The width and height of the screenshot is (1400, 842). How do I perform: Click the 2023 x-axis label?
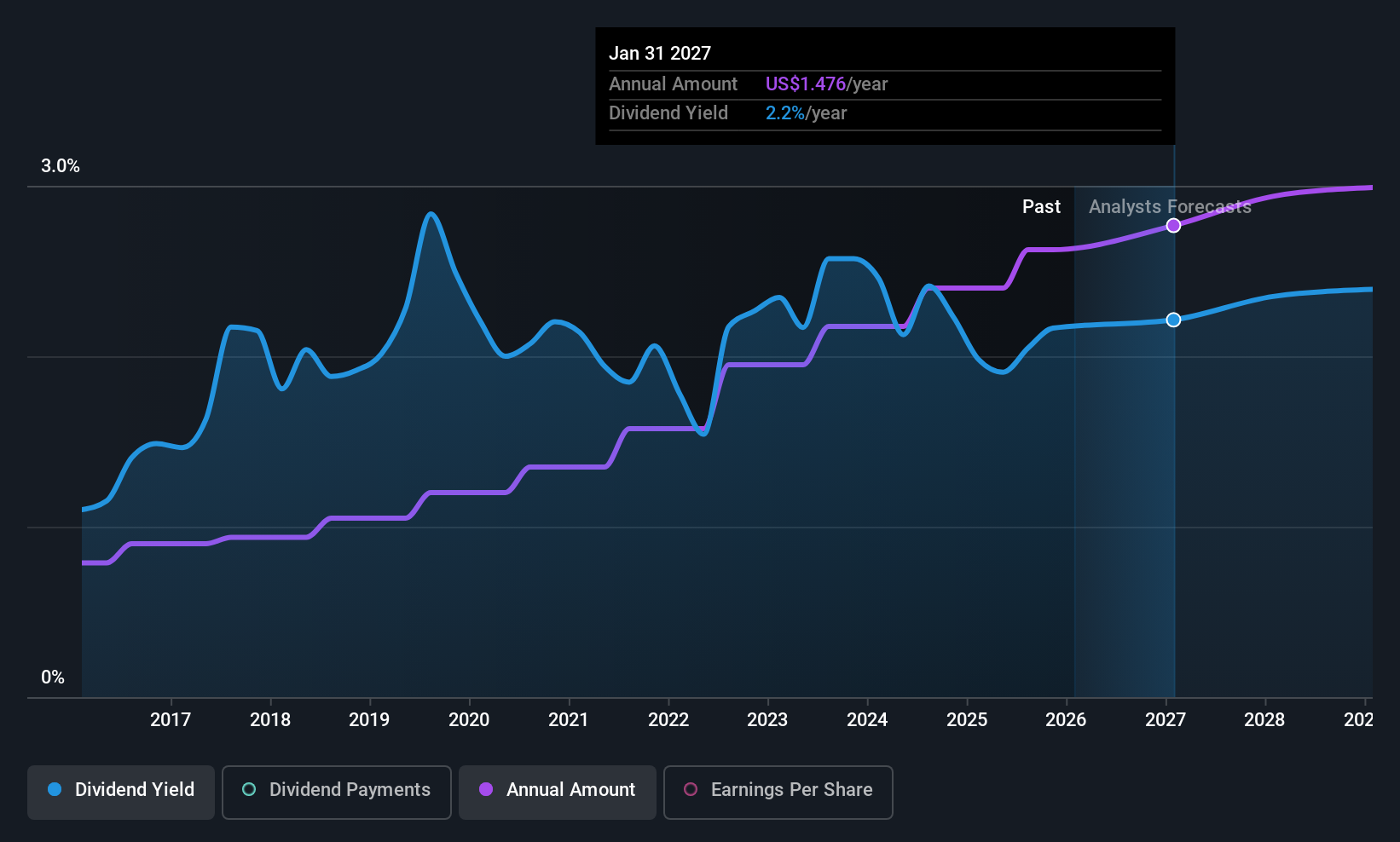[x=767, y=719]
